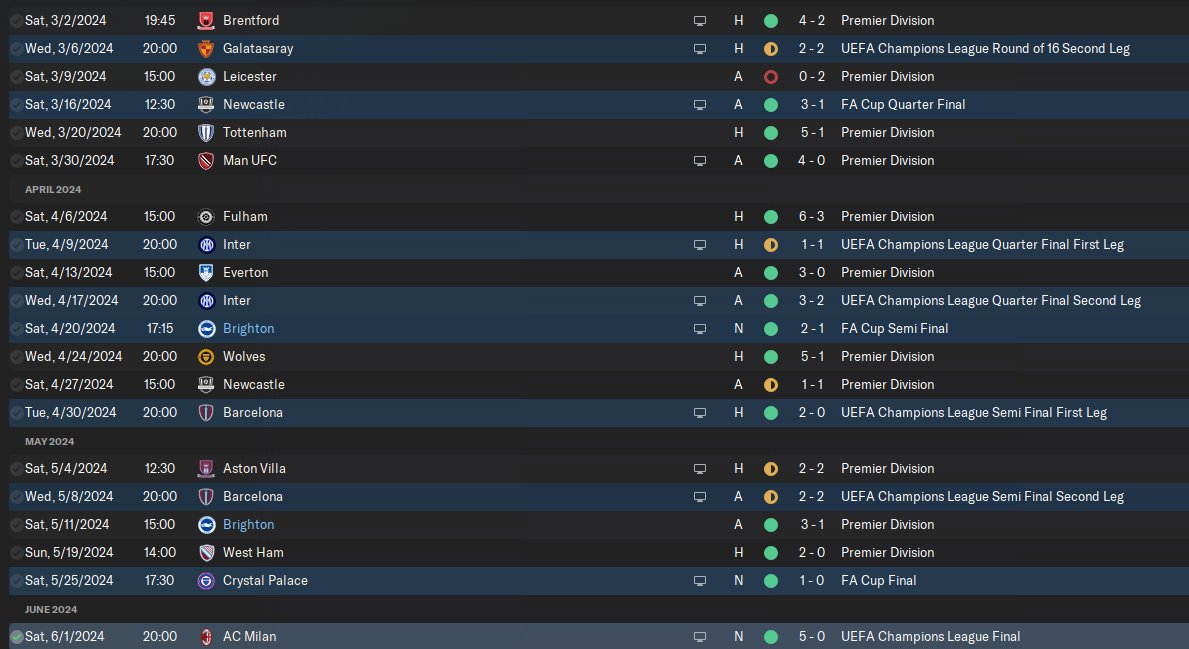Open Brighton link on 5/11/2024 fixture

pyautogui.click(x=249, y=525)
